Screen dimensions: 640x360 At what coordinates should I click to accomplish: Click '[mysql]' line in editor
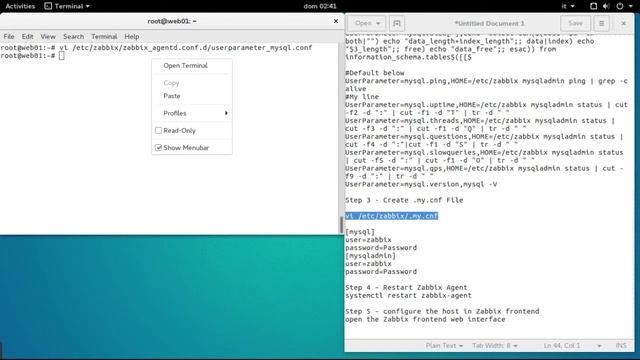(360, 231)
